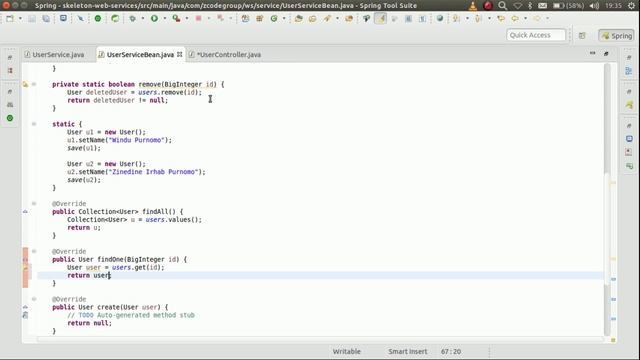
Task: Open the Debug dropdown arrow
Action: (x=142, y=18)
